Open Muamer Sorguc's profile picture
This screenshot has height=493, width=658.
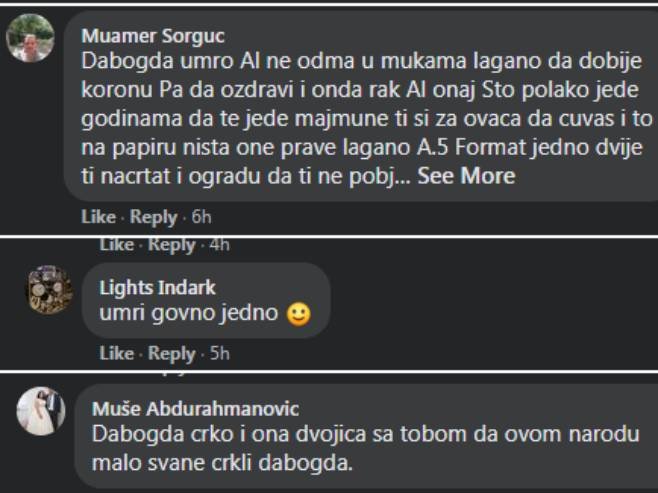(30, 39)
